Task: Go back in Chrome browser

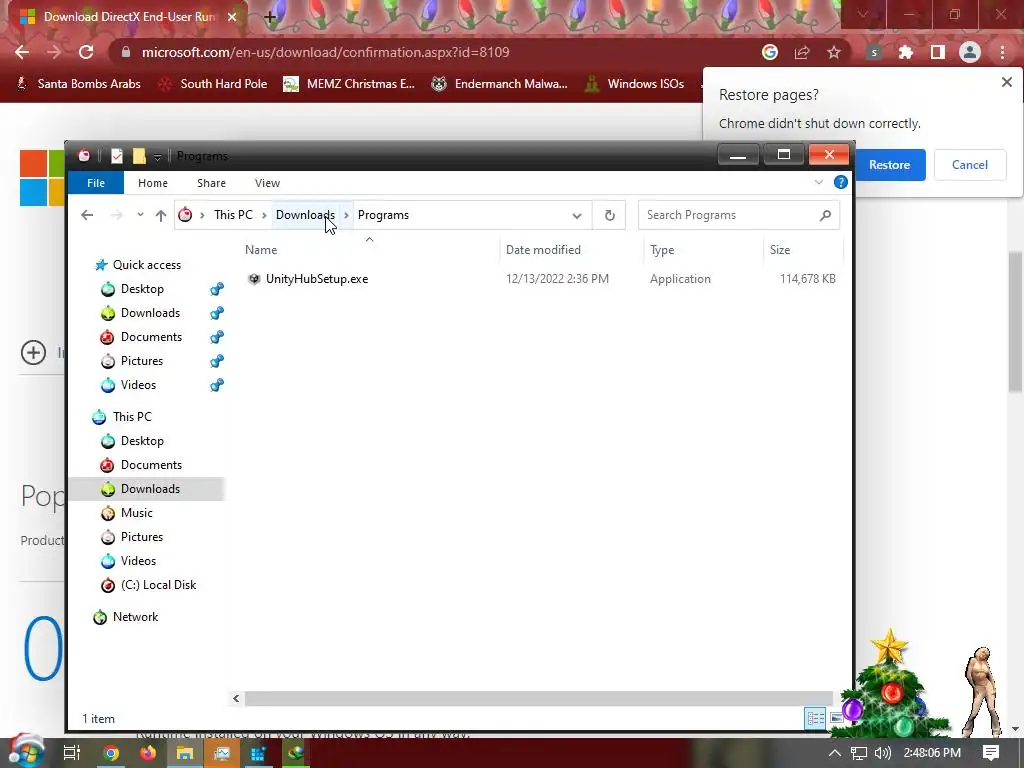Action: pos(22,52)
